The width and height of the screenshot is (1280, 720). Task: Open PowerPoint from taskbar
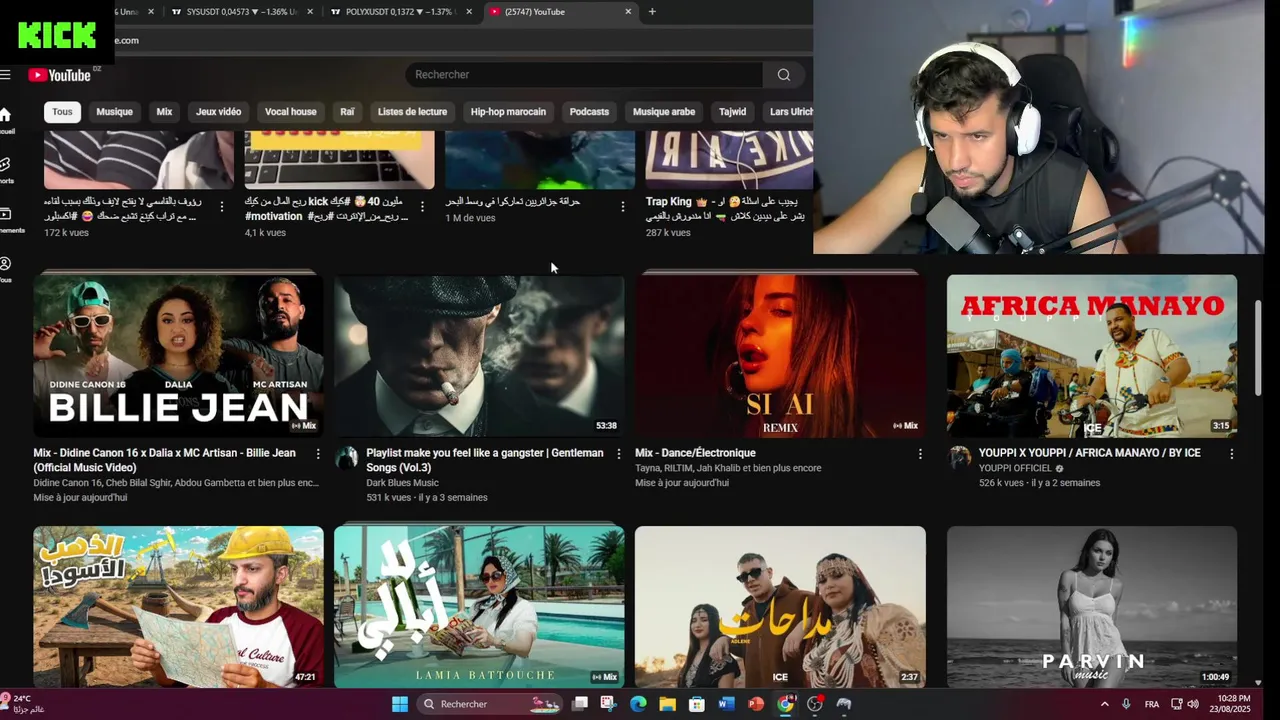[x=756, y=704]
